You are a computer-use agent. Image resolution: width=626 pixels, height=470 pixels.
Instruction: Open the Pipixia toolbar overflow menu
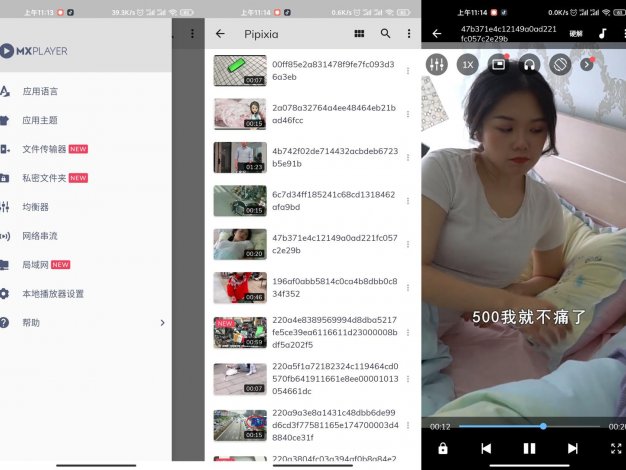pos(409,34)
